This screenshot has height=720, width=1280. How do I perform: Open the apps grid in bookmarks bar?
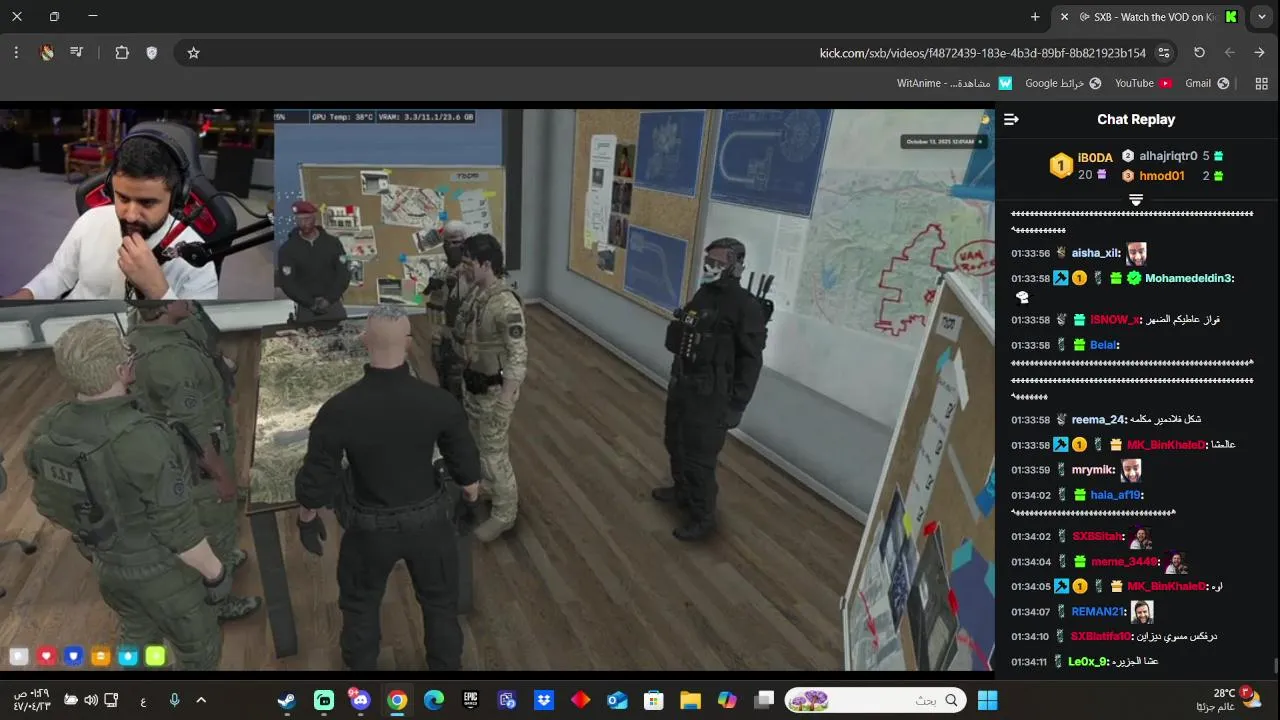(1261, 83)
